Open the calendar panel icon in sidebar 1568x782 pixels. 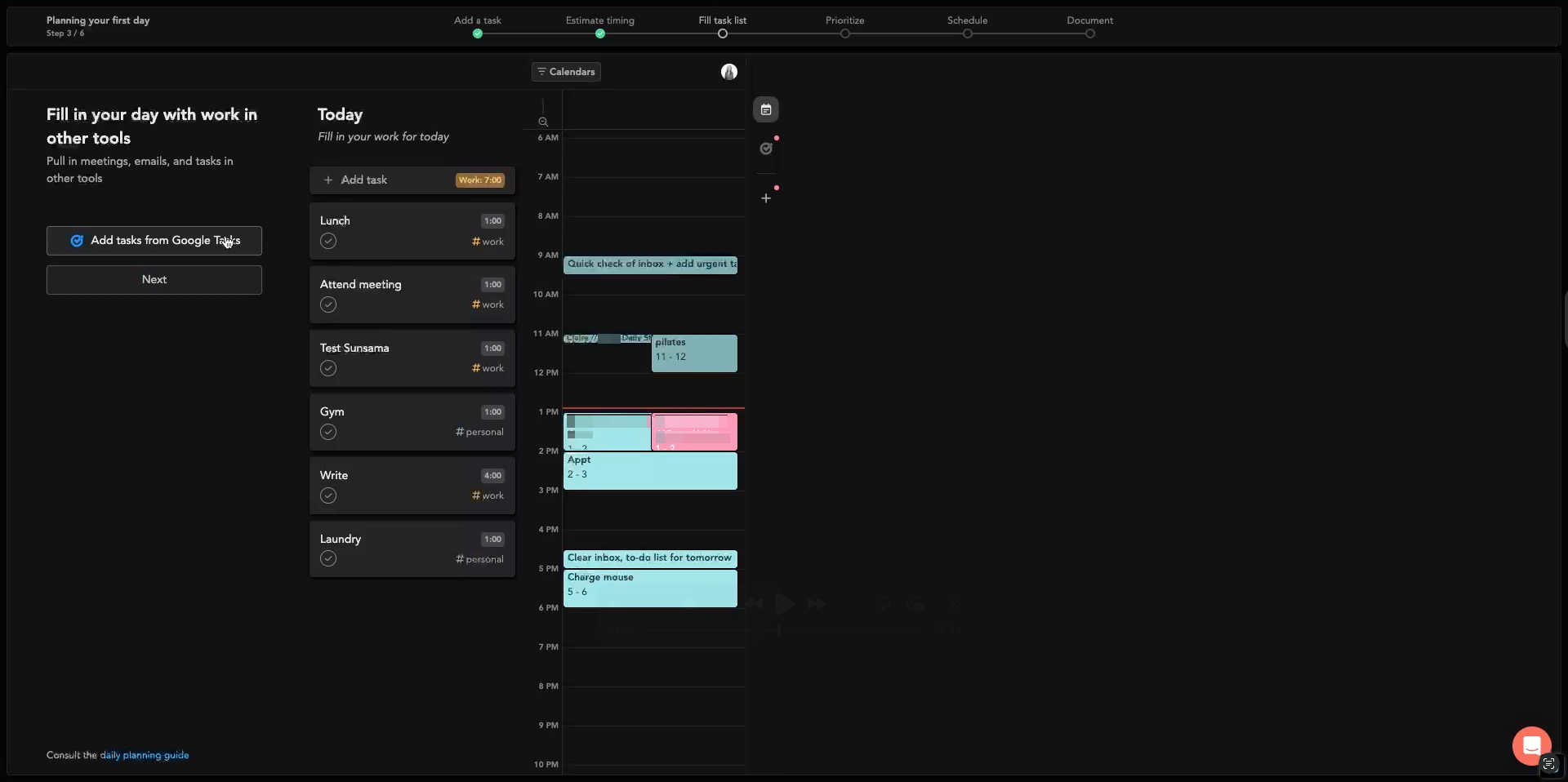[x=766, y=109]
